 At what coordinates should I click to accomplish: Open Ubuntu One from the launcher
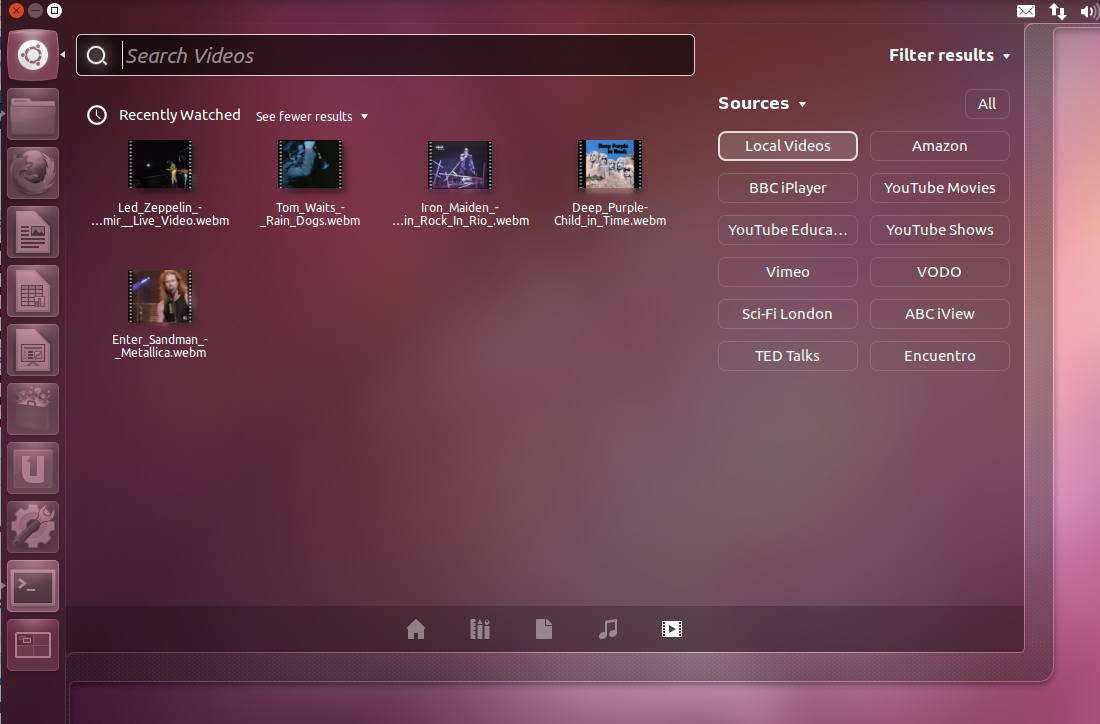33,467
